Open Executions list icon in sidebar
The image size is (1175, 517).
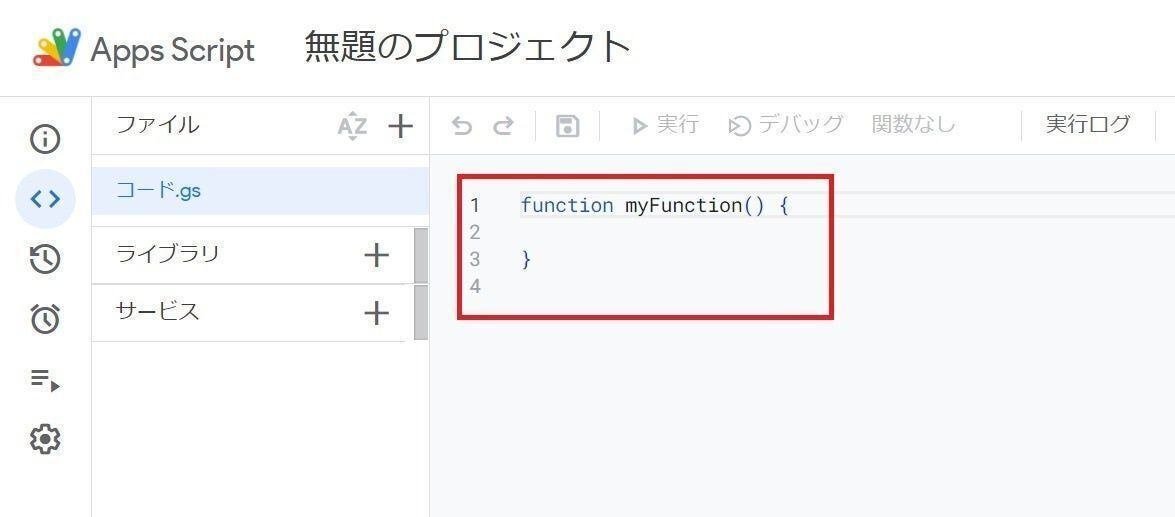pyautogui.click(x=45, y=379)
